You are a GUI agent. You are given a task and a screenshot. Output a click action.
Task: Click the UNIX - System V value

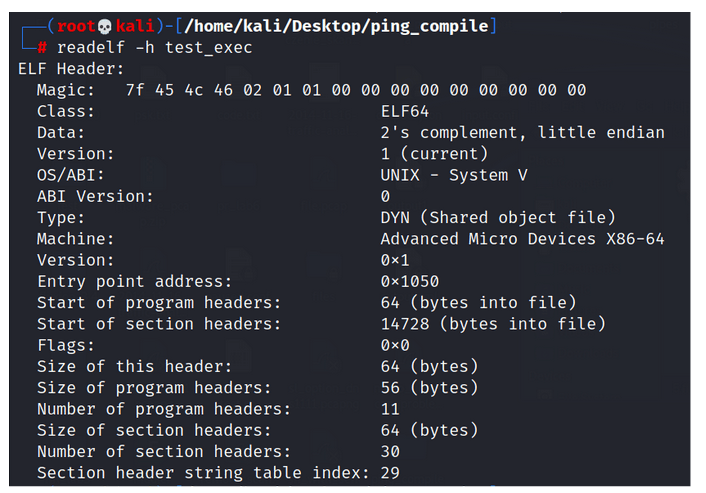tap(454, 175)
